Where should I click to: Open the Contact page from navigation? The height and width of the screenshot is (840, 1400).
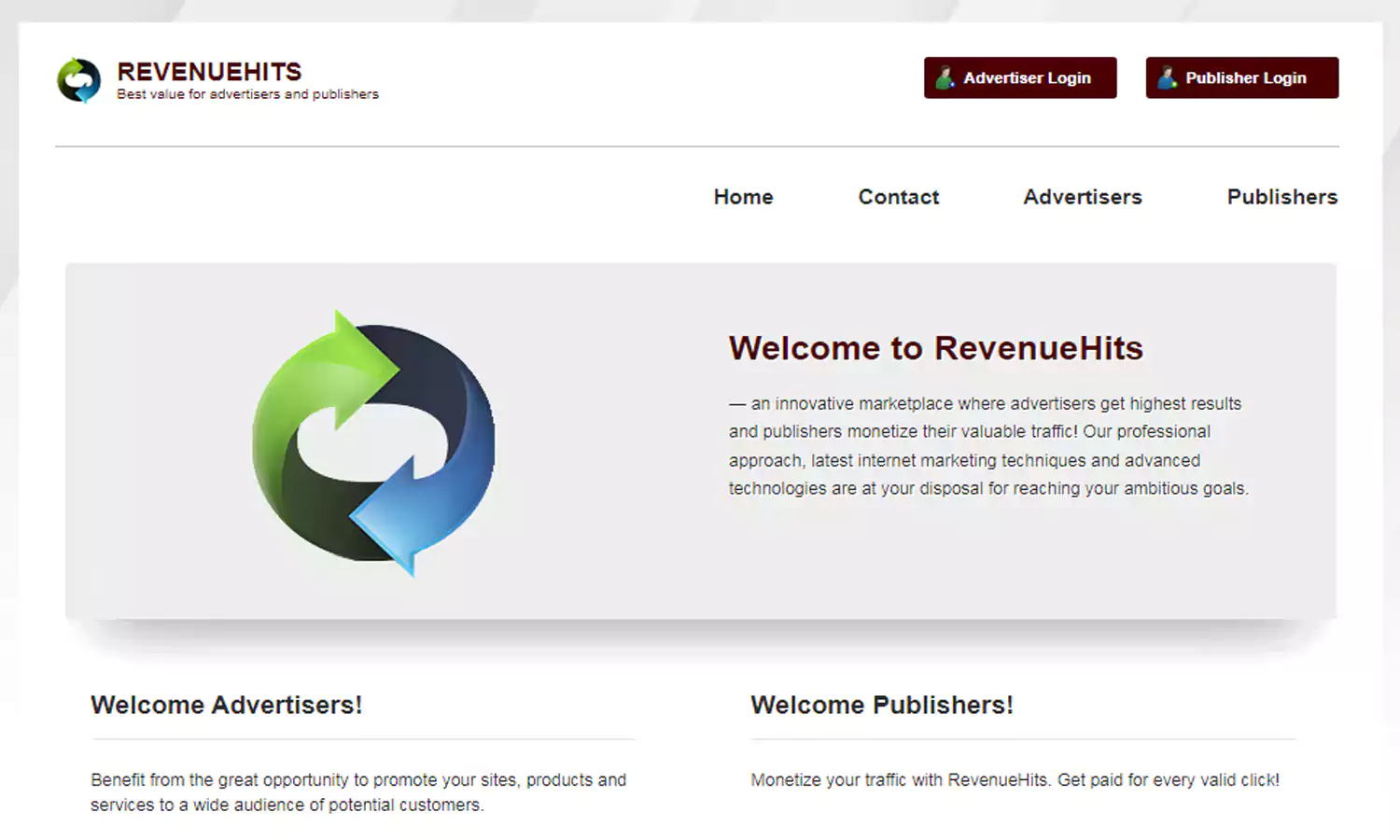tap(898, 197)
